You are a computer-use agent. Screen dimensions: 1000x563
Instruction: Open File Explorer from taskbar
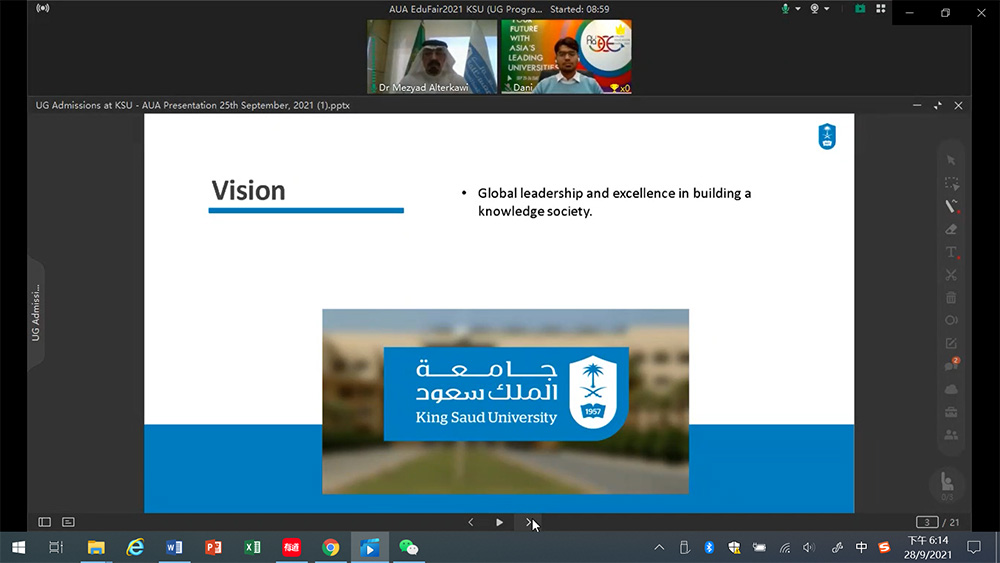[x=96, y=547]
